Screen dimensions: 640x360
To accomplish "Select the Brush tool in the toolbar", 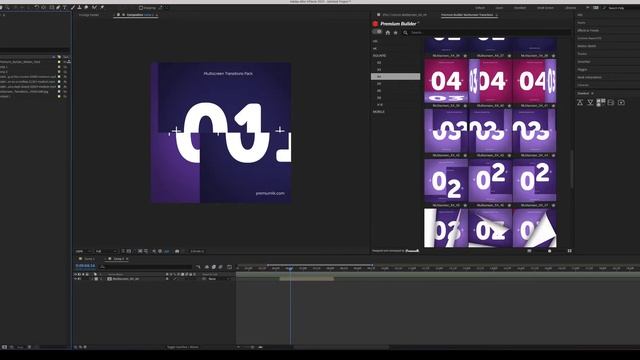I will pos(72,8).
